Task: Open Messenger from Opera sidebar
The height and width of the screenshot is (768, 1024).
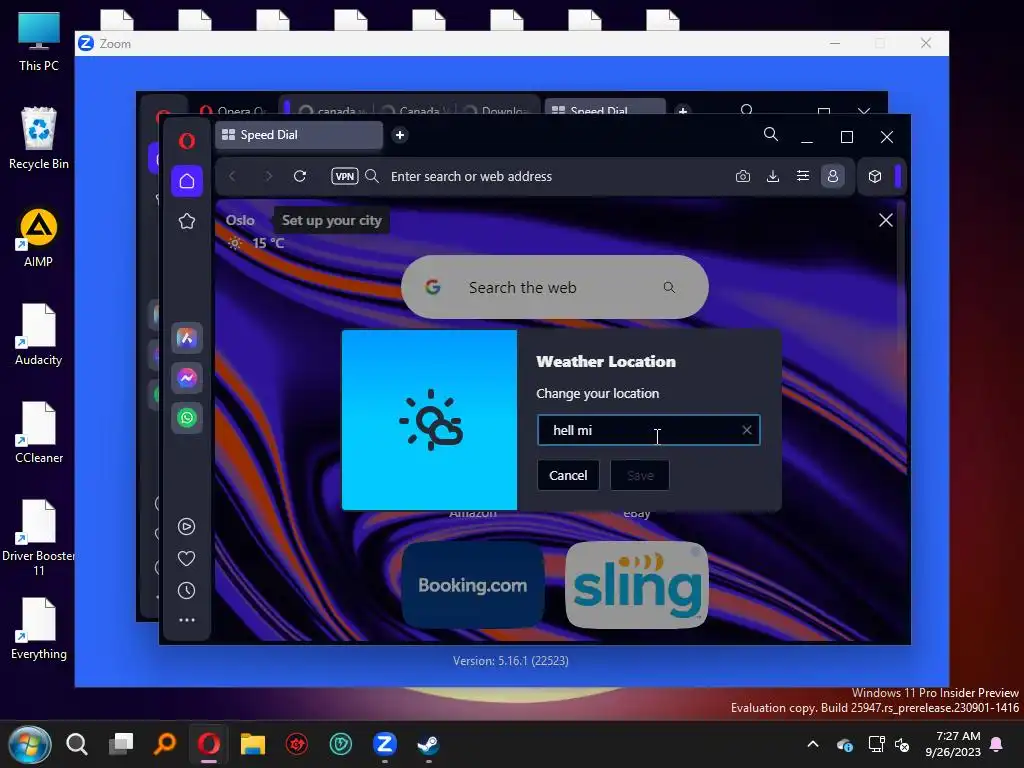Action: click(187, 378)
